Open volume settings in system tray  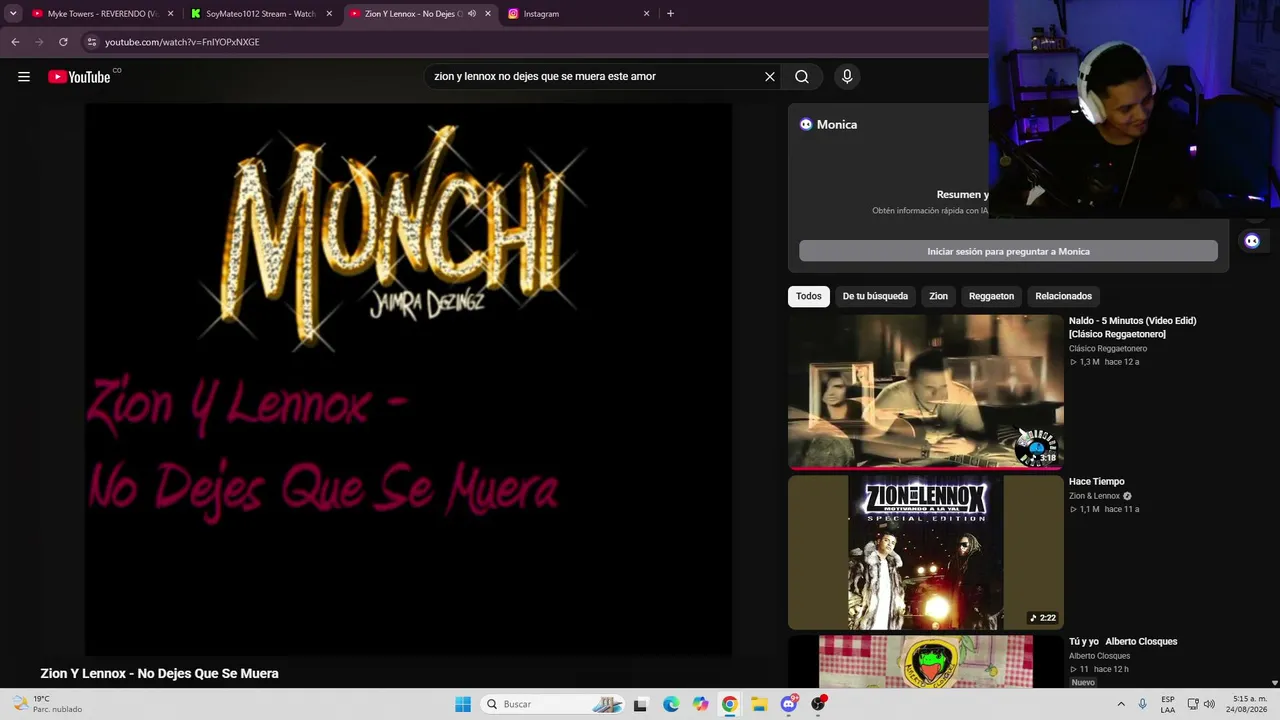point(1209,704)
